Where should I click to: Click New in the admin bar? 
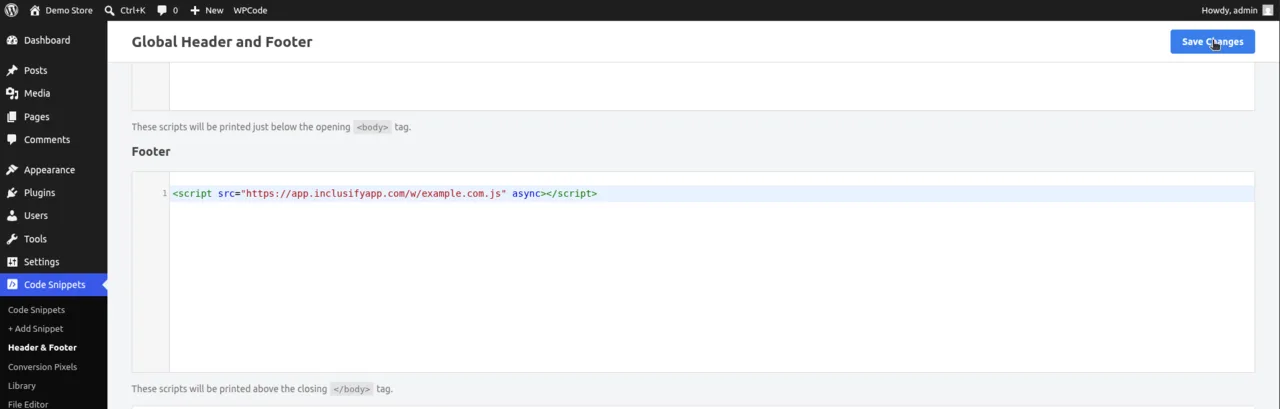(x=214, y=10)
